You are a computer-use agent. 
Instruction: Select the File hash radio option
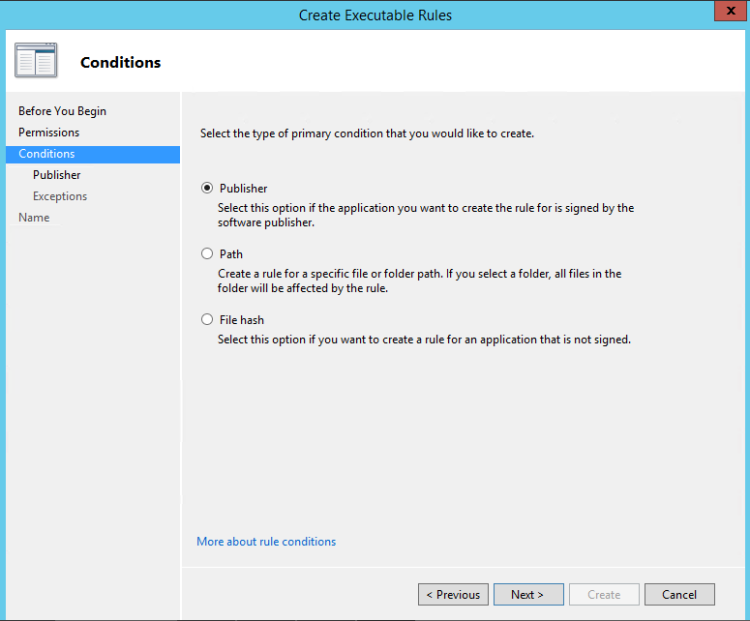[207, 320]
